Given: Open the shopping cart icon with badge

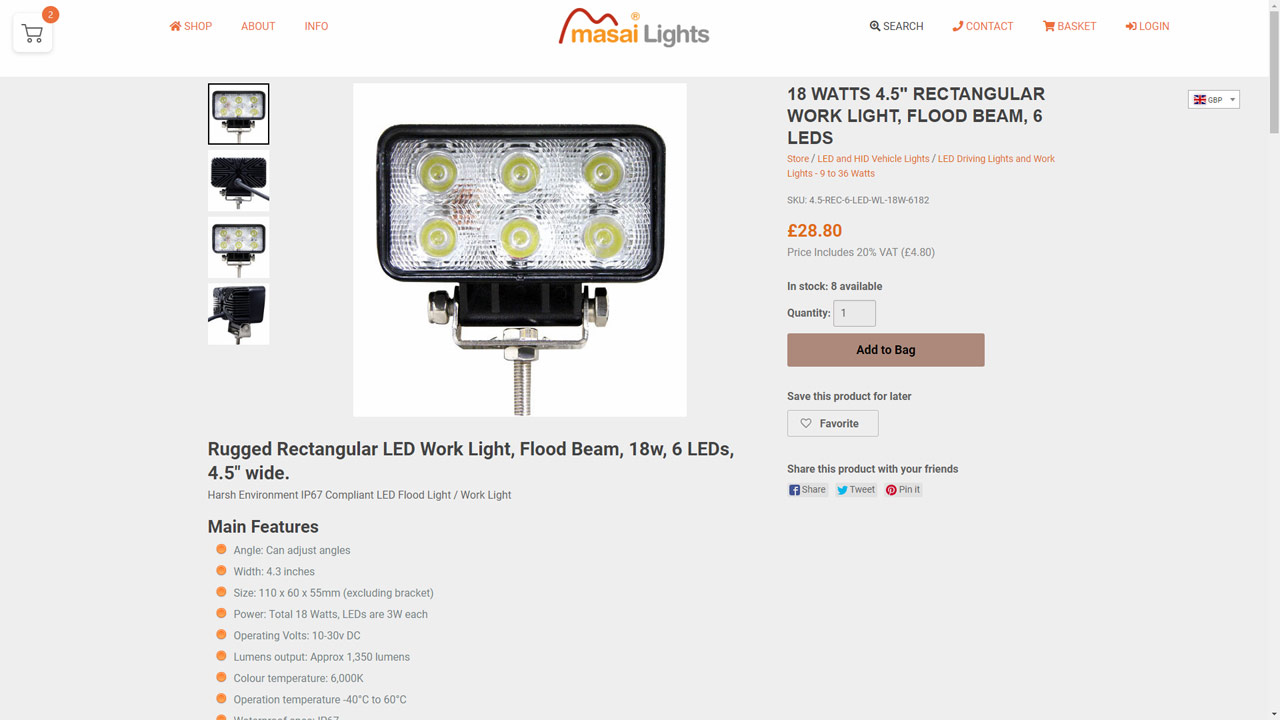Looking at the screenshot, I should coord(33,34).
